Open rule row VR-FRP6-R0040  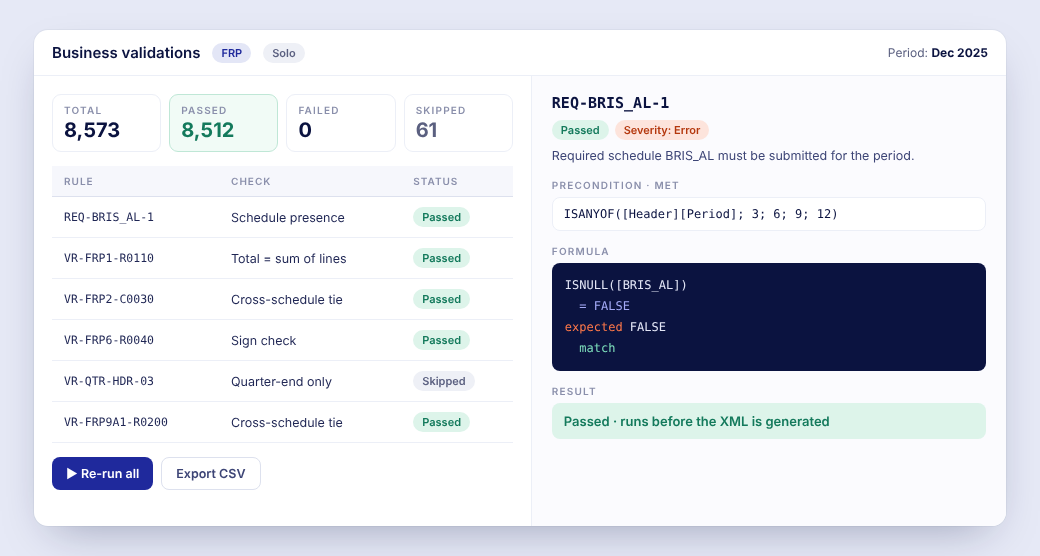pyautogui.click(x=283, y=340)
